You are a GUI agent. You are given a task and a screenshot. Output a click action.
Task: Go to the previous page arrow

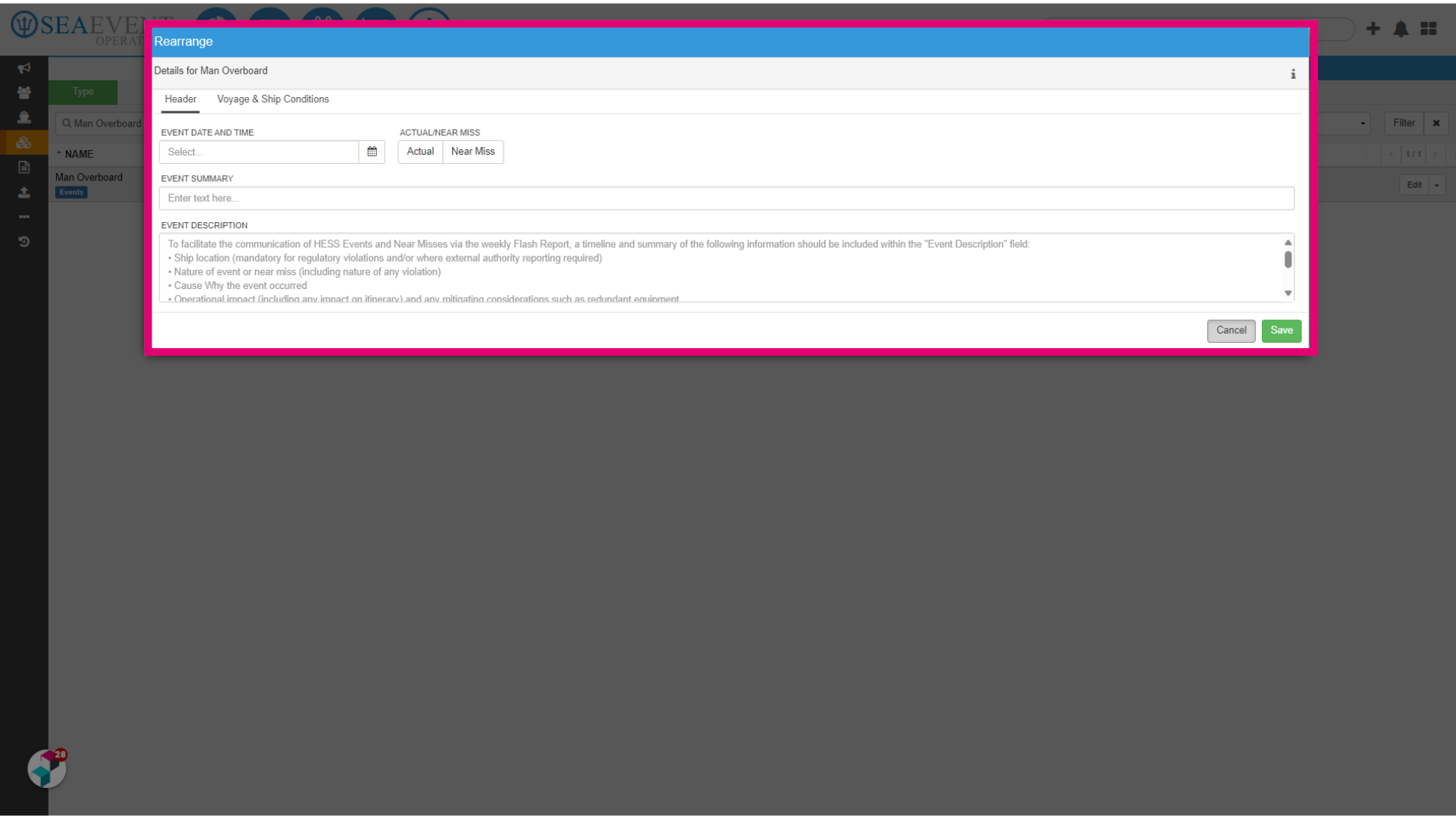pyautogui.click(x=1392, y=154)
